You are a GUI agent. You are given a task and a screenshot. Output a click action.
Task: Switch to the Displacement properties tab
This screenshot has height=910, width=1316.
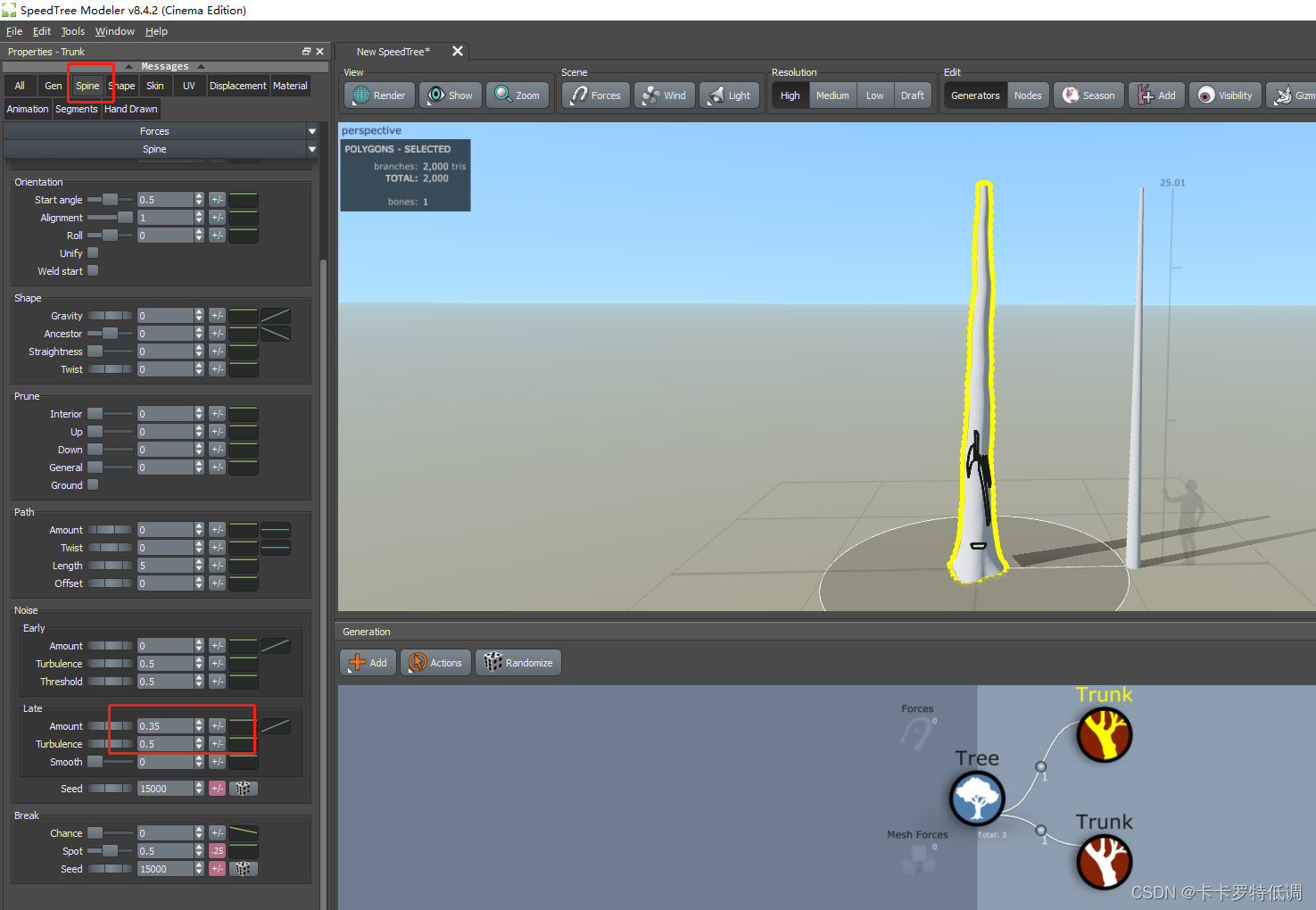pyautogui.click(x=238, y=86)
